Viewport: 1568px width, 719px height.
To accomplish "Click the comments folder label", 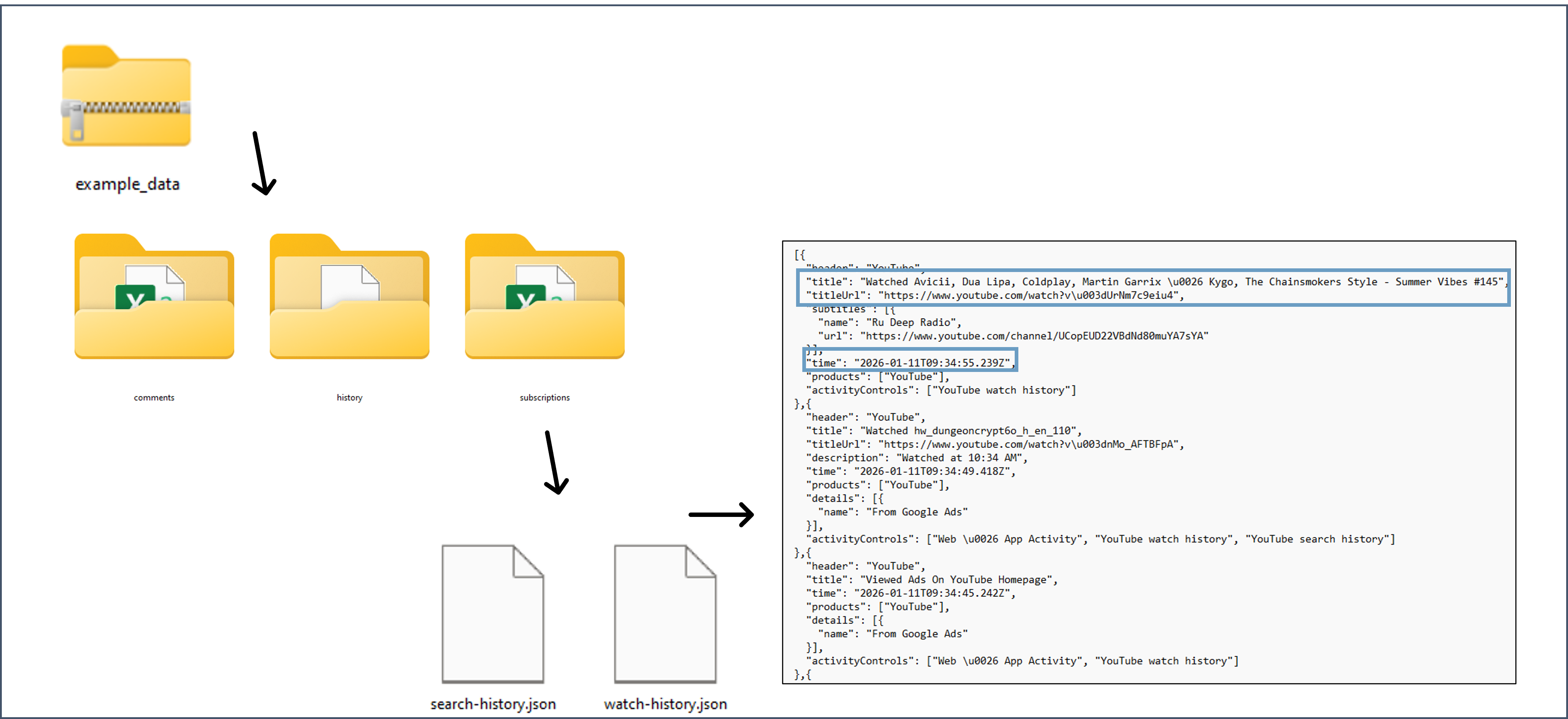I will tap(154, 397).
